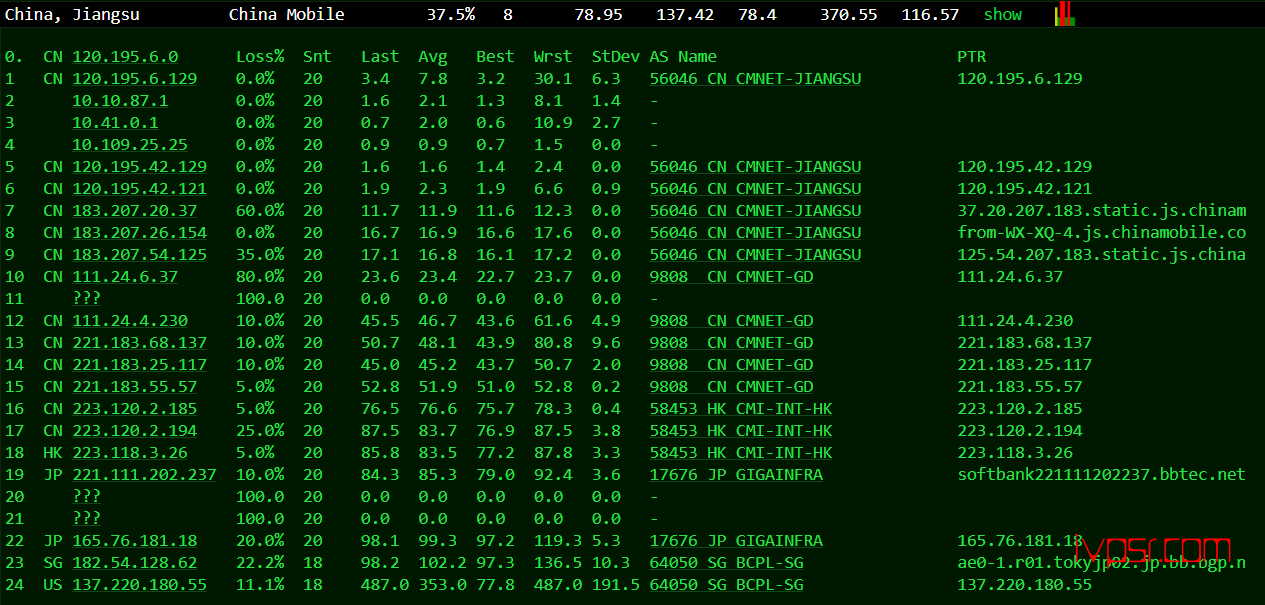Open the 182.54.128.62 address link
The image size is (1265, 605).
coord(135,563)
